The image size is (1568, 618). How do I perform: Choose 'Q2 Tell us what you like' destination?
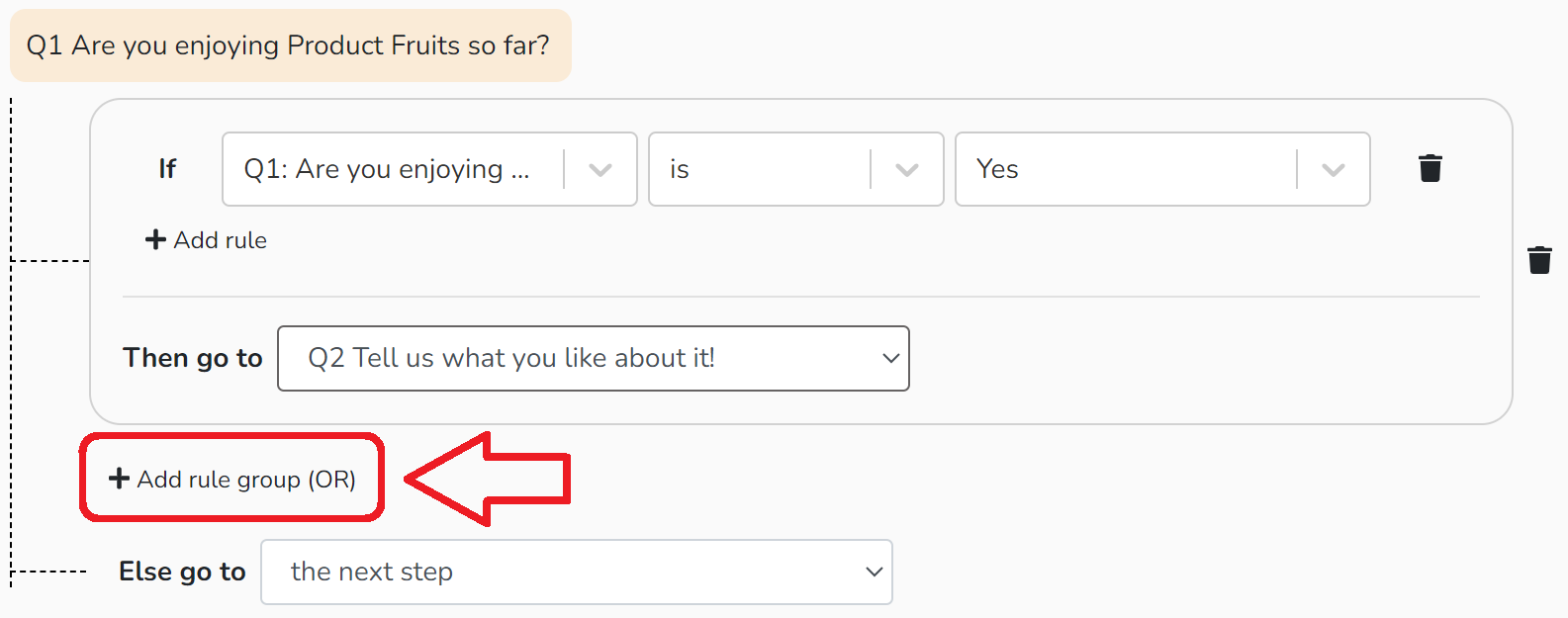coord(594,358)
